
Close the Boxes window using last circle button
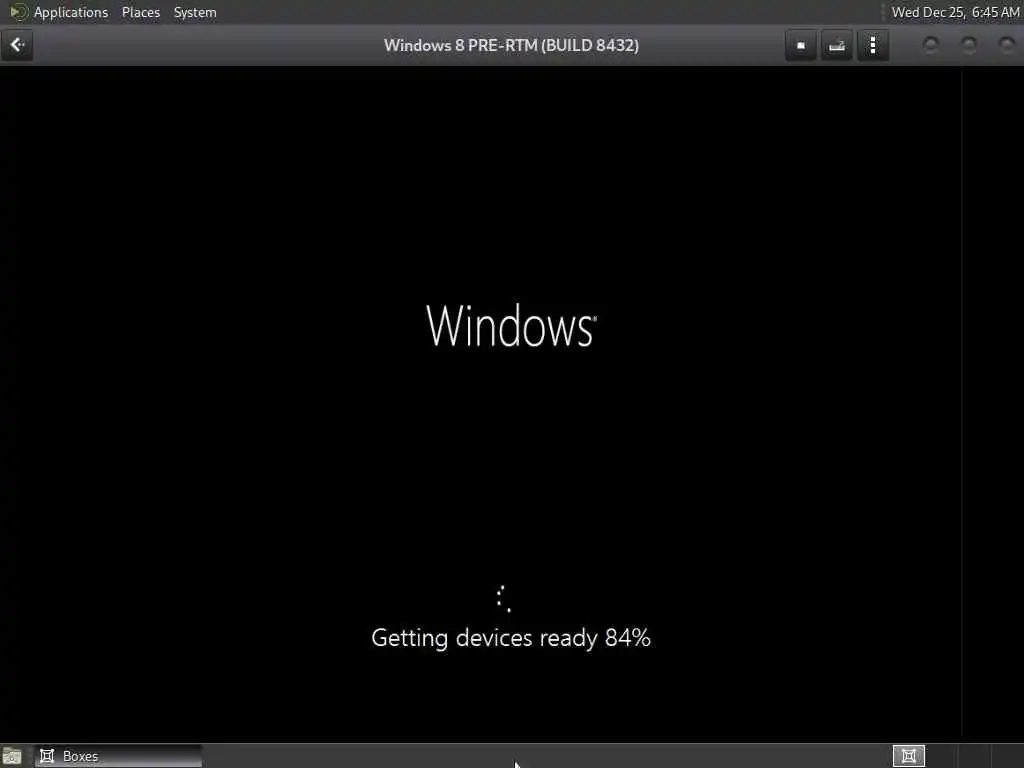(x=1007, y=45)
